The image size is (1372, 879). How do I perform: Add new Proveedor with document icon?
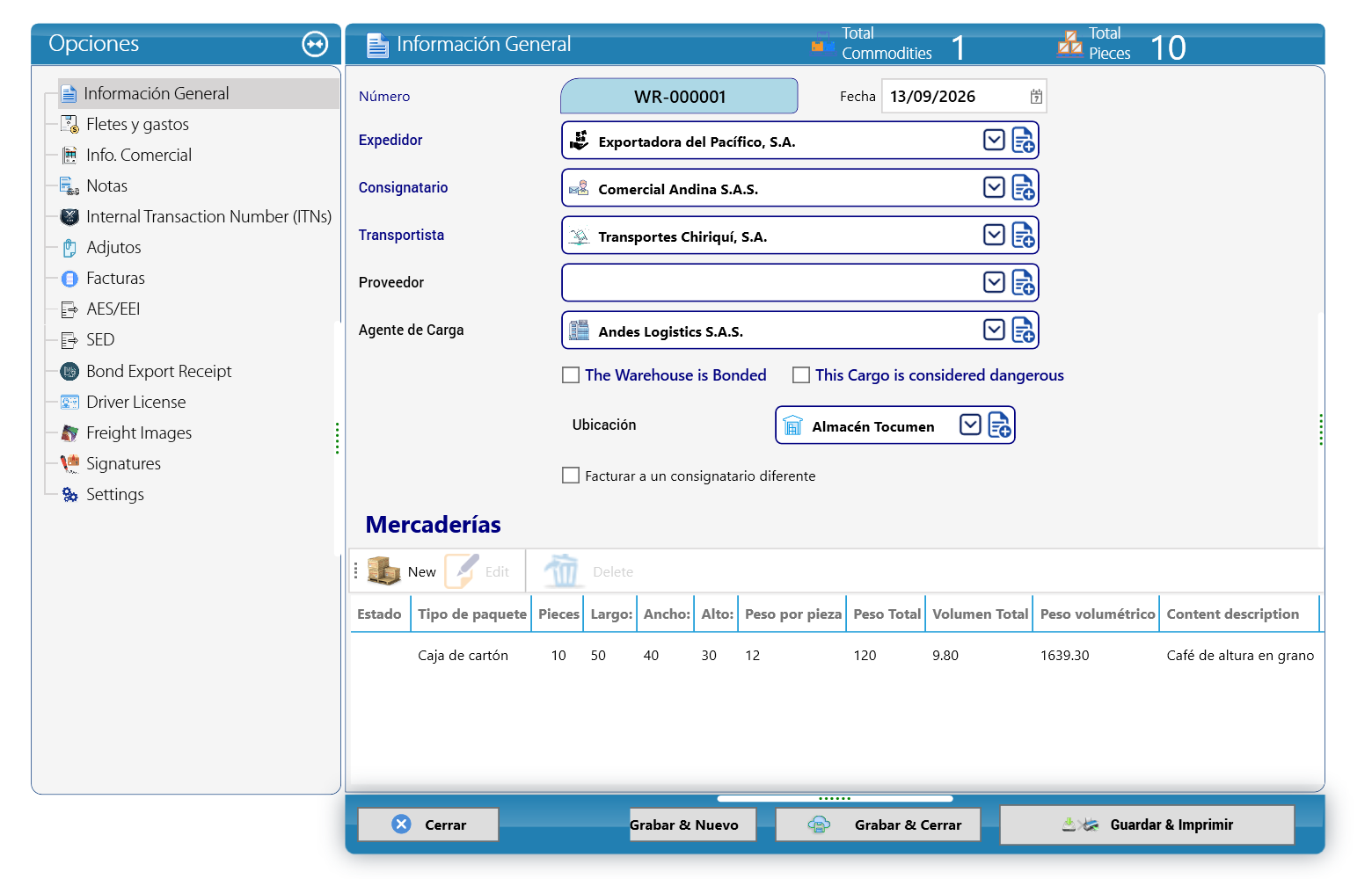[1023, 283]
